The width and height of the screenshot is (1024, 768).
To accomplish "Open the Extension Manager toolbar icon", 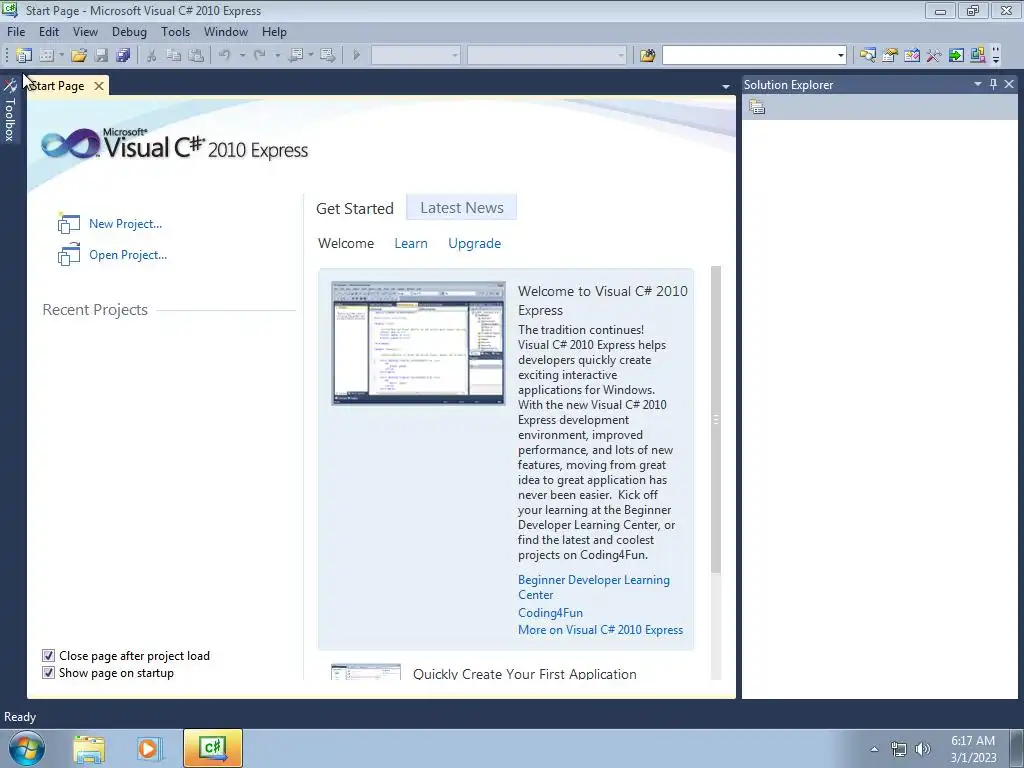I will pos(978,56).
